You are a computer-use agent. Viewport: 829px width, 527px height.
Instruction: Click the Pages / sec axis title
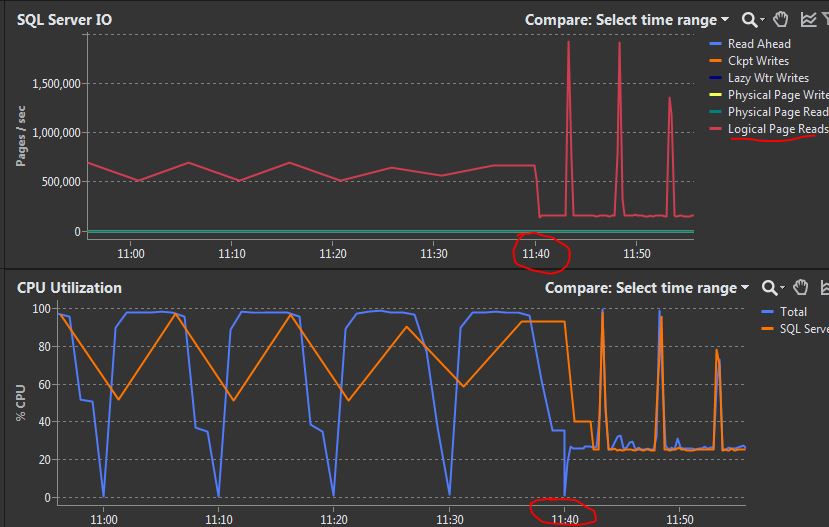[x=21, y=136]
